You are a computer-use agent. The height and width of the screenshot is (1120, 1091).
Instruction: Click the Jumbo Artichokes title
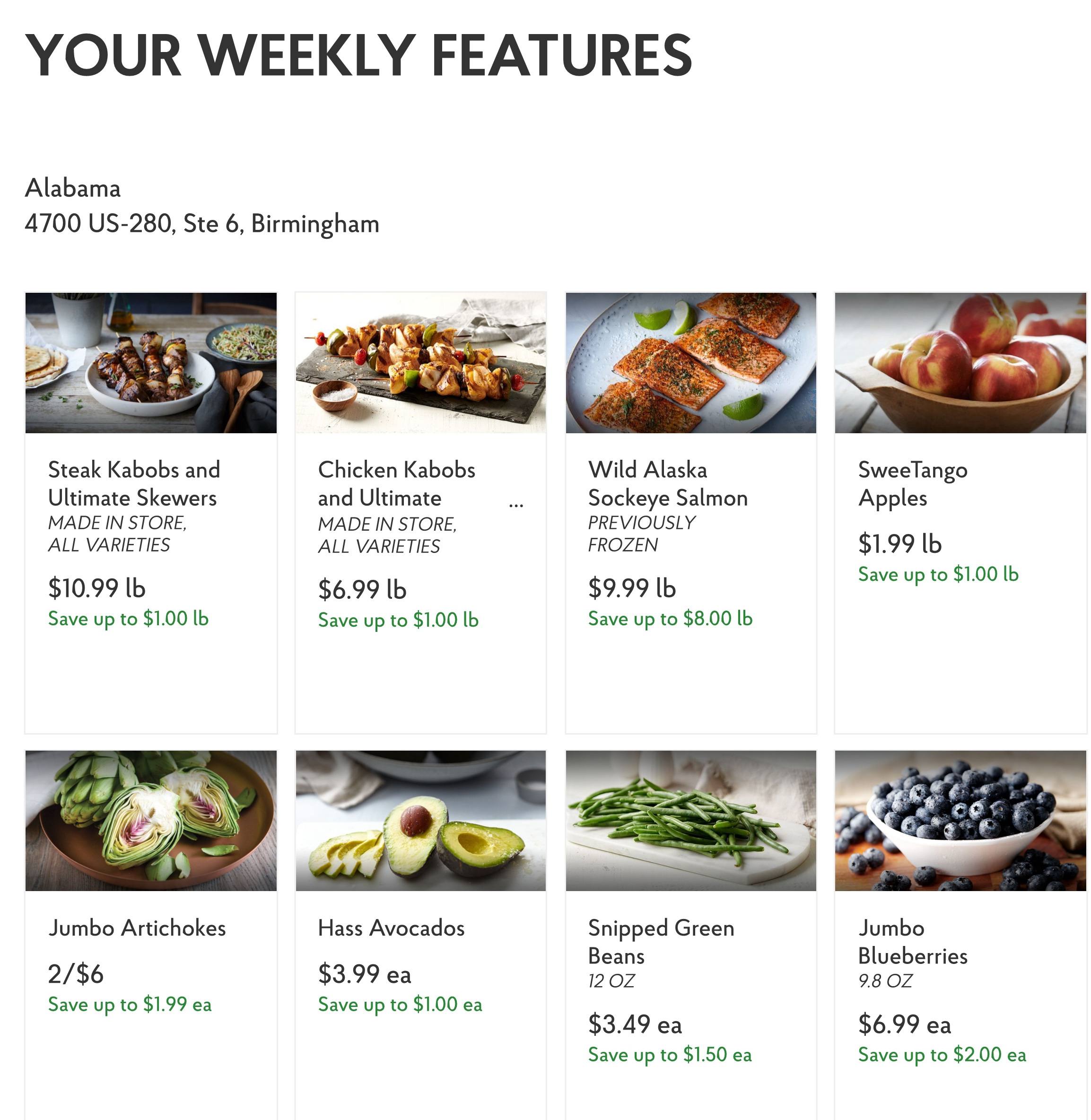[x=137, y=928]
